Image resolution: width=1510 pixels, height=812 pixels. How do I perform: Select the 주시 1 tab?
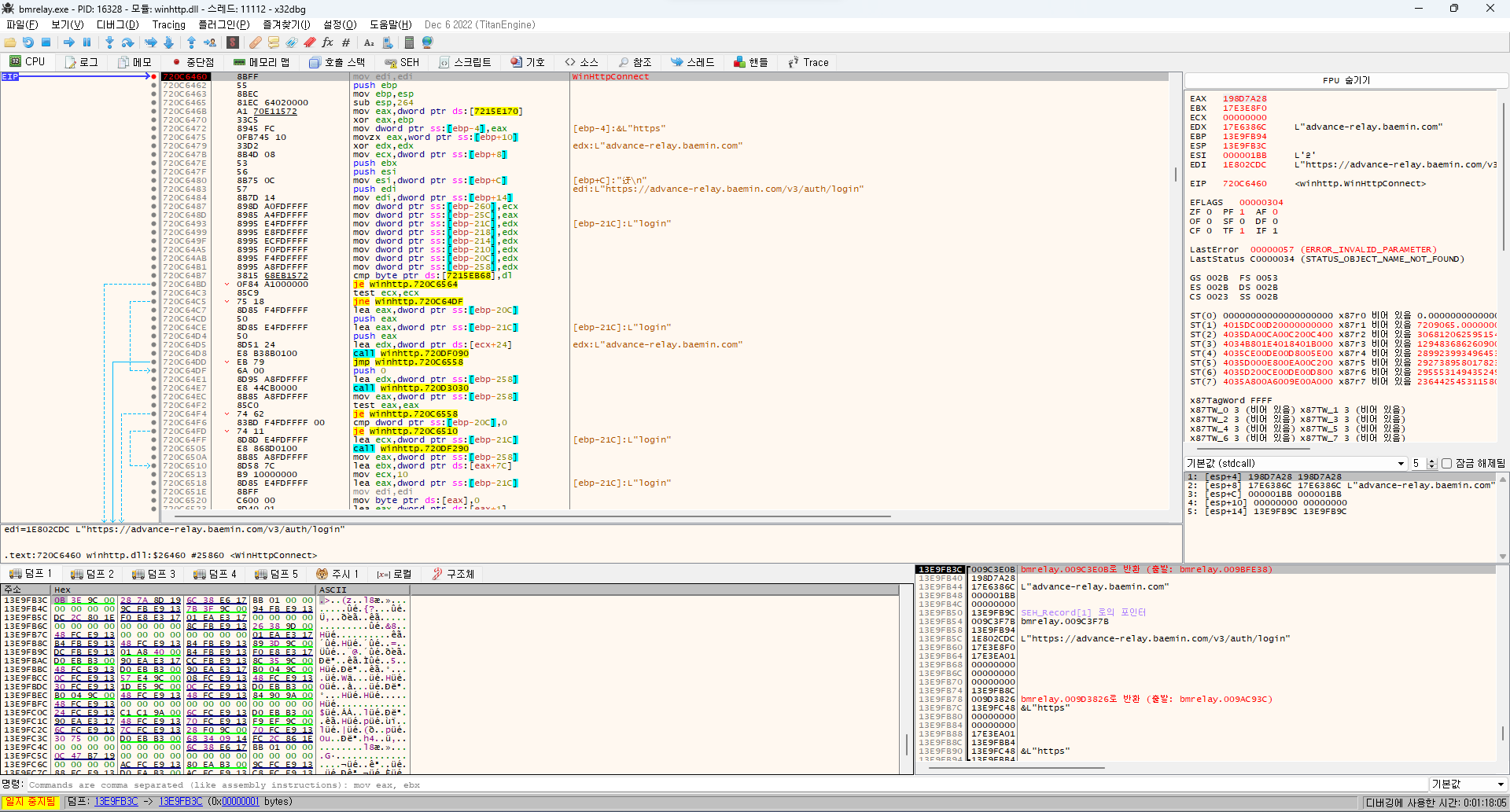(x=337, y=574)
